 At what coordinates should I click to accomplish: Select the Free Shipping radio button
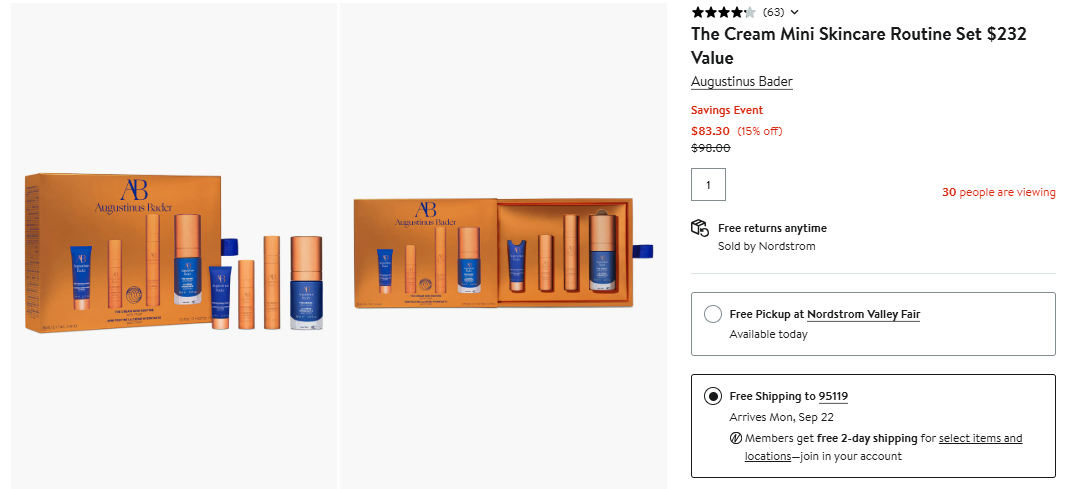click(713, 396)
